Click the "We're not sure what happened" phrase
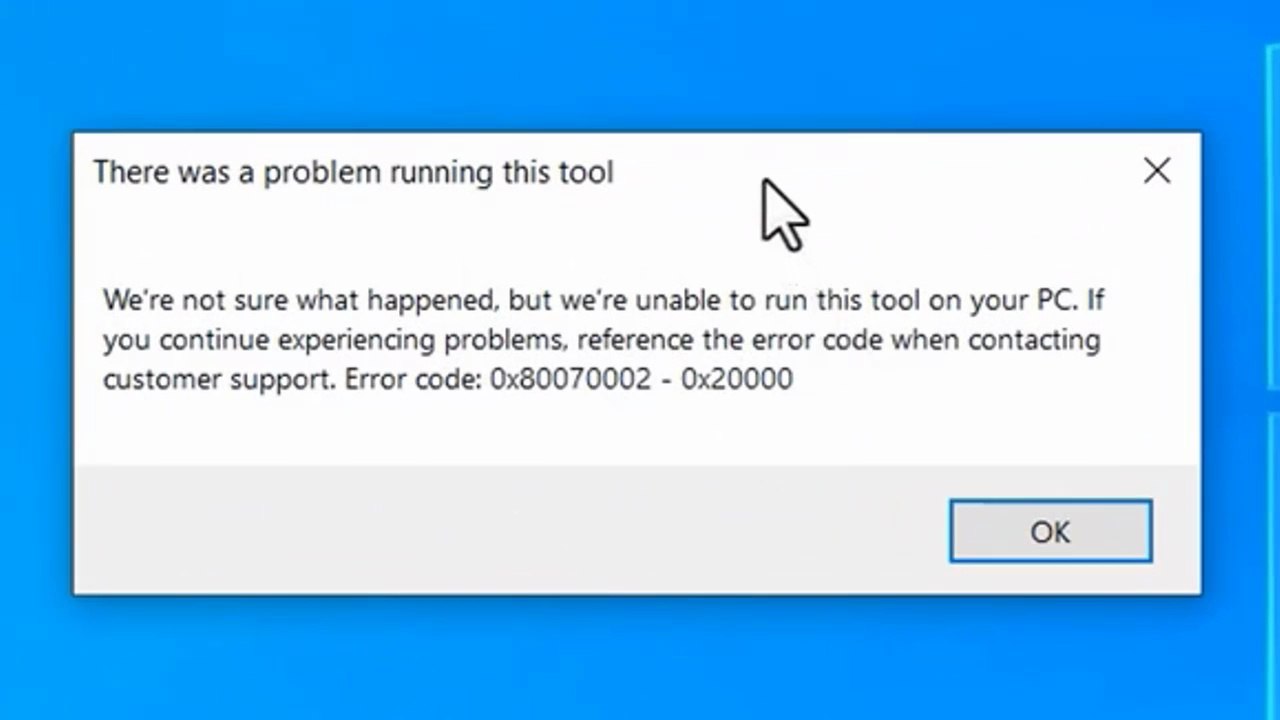1280x720 pixels. point(299,300)
